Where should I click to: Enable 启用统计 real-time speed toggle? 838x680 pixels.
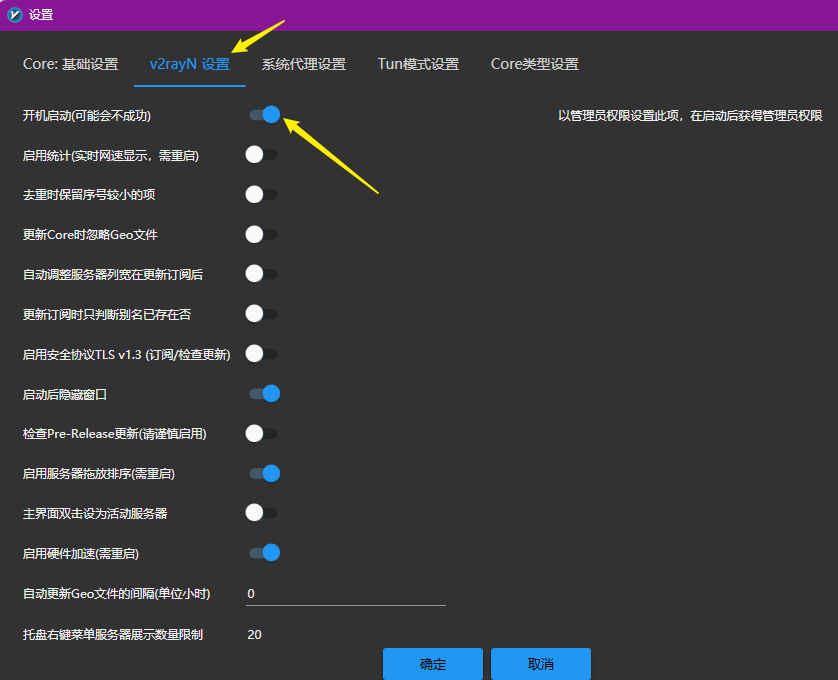(x=262, y=155)
